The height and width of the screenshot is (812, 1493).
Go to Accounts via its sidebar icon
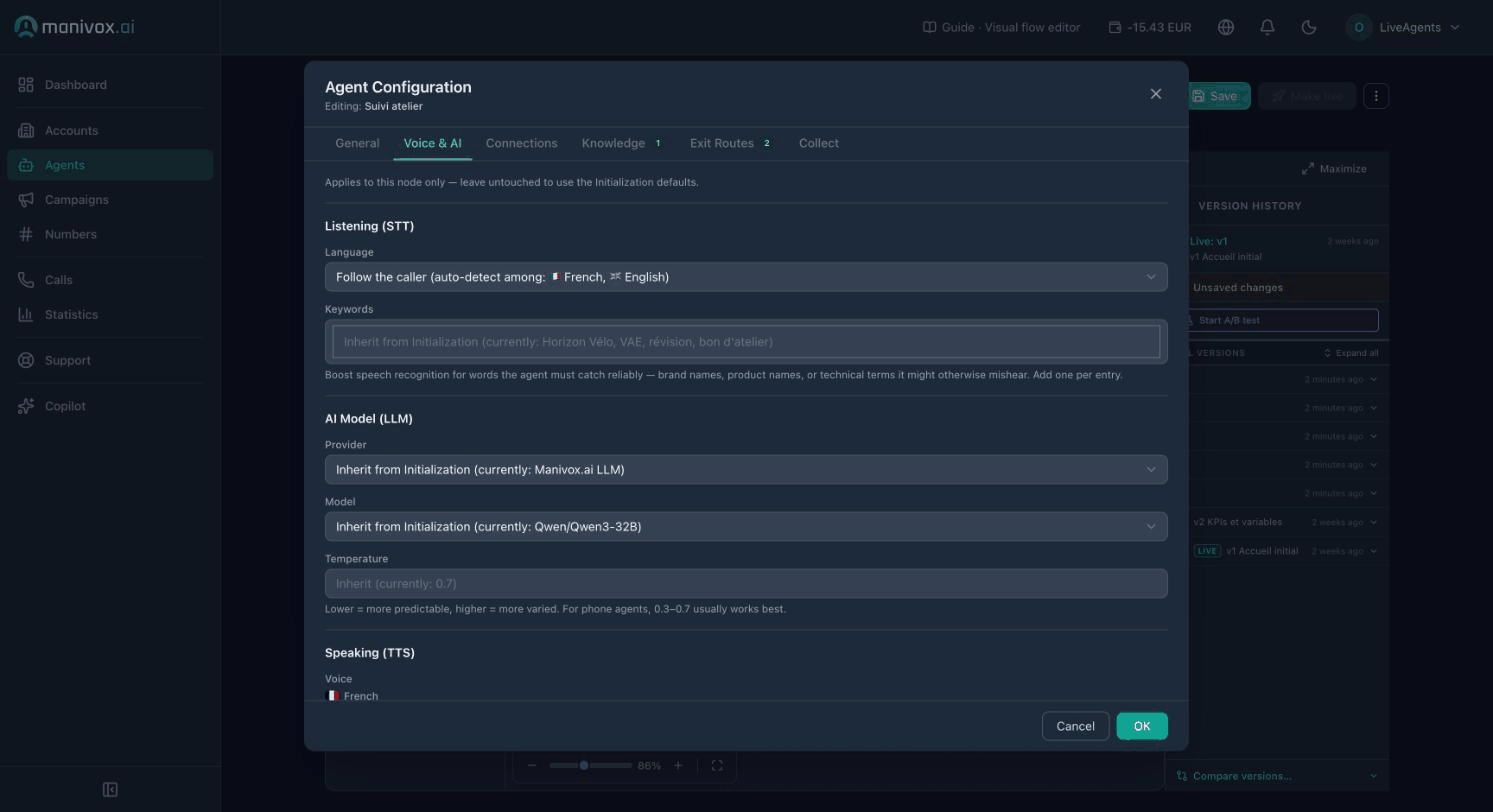(x=26, y=131)
